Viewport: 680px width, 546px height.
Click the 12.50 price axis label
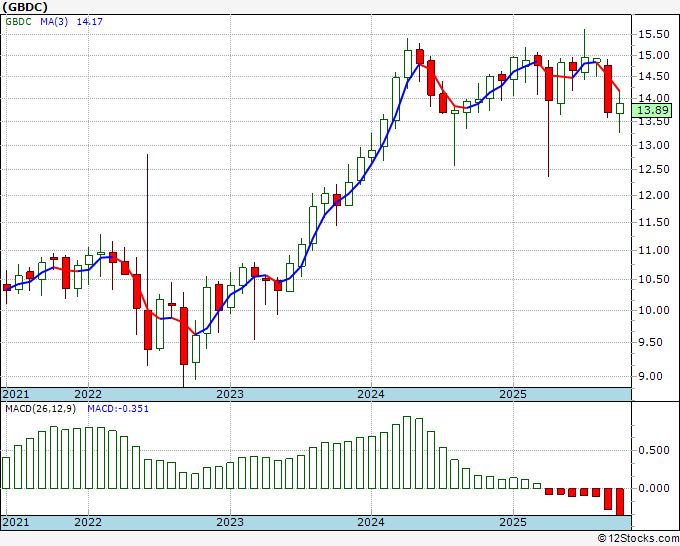tap(654, 170)
